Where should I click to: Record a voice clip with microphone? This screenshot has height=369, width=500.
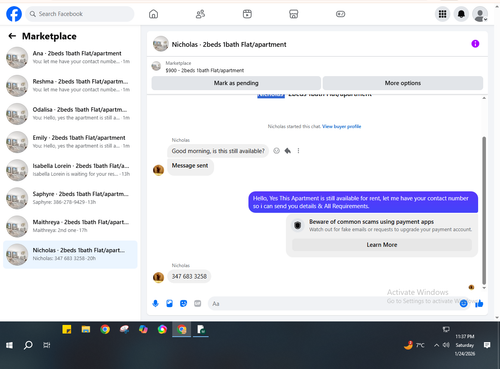click(155, 303)
